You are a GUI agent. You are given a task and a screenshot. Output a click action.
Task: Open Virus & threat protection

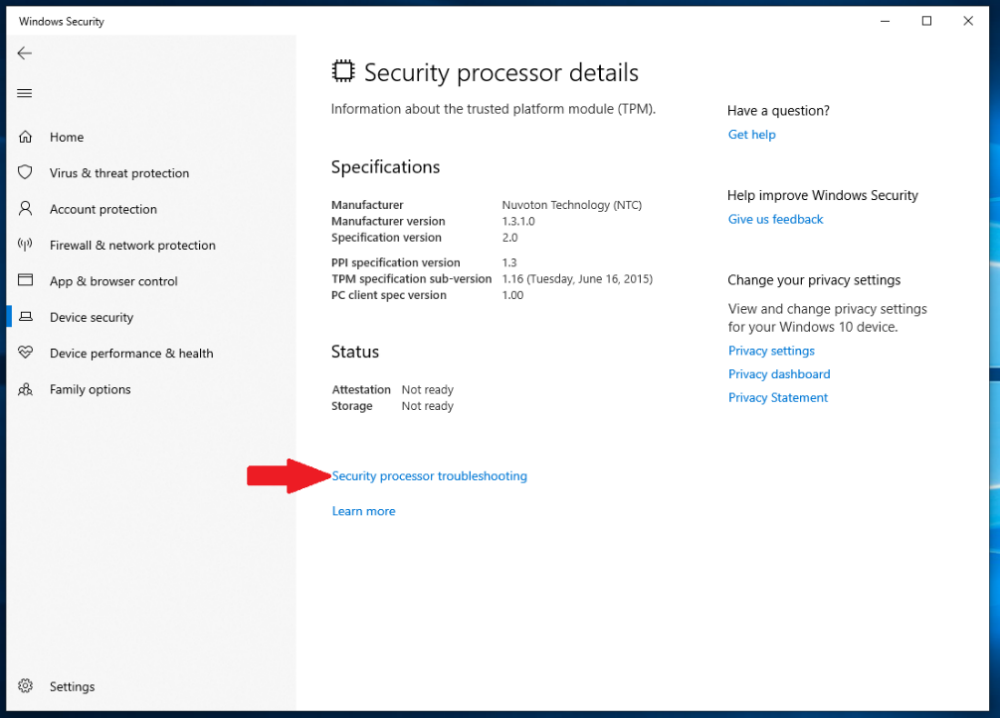(119, 173)
